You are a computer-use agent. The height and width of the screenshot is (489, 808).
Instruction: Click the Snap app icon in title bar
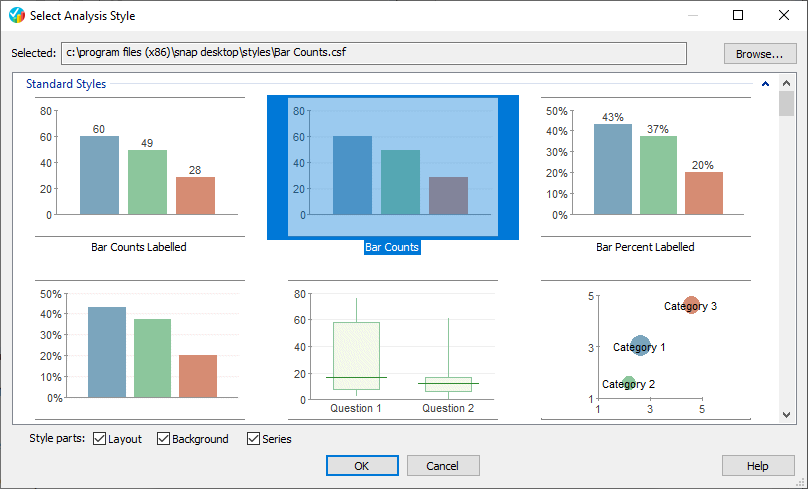coord(16,15)
